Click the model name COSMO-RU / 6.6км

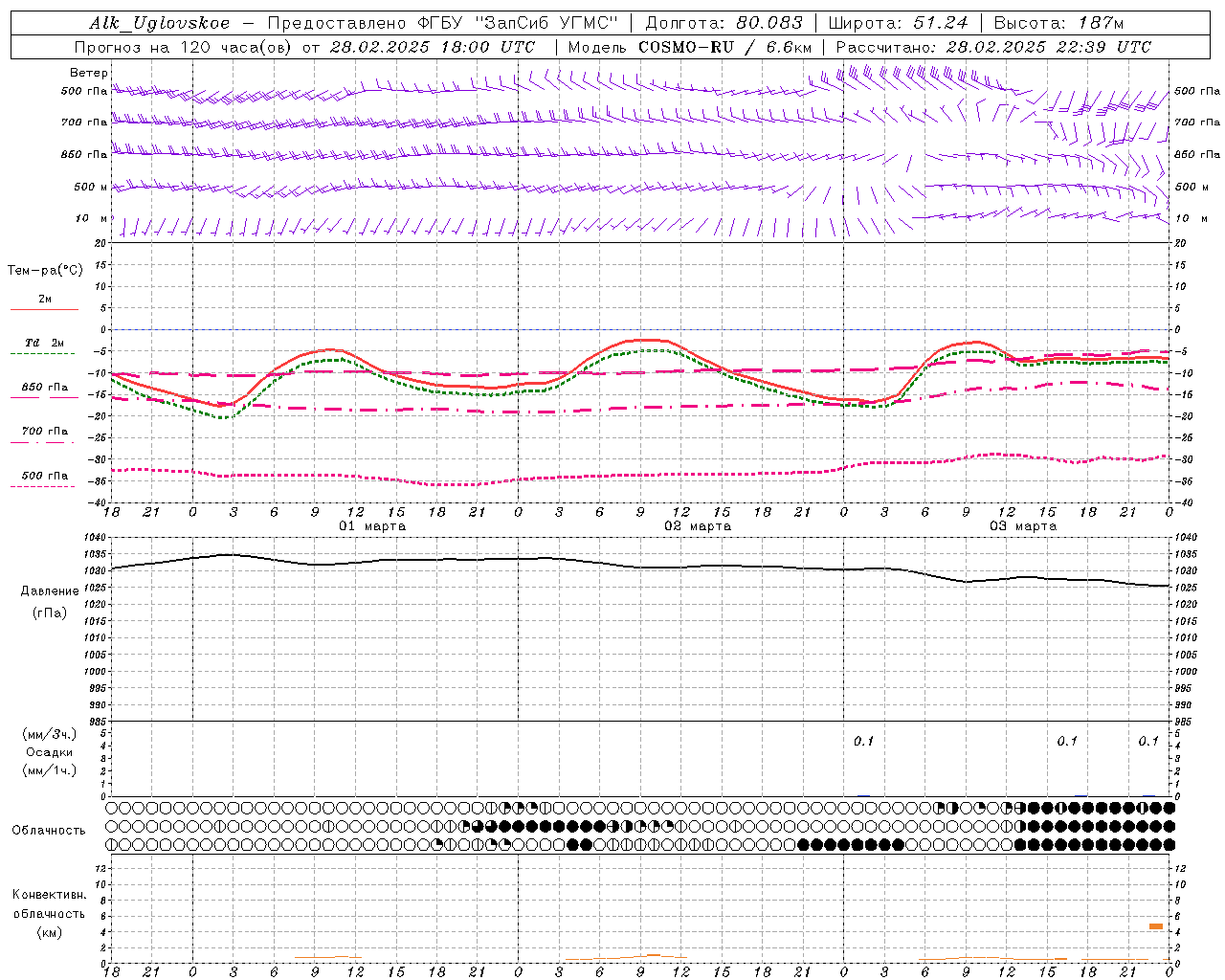(x=724, y=47)
